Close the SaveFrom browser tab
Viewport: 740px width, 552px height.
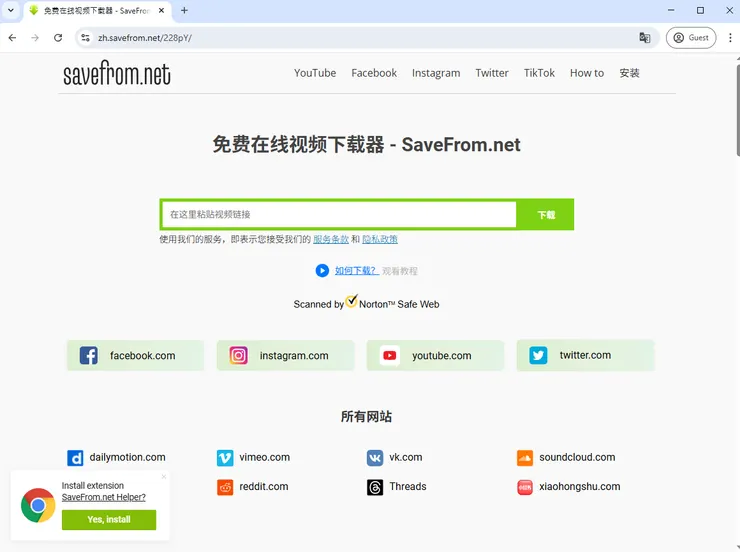click(x=161, y=10)
